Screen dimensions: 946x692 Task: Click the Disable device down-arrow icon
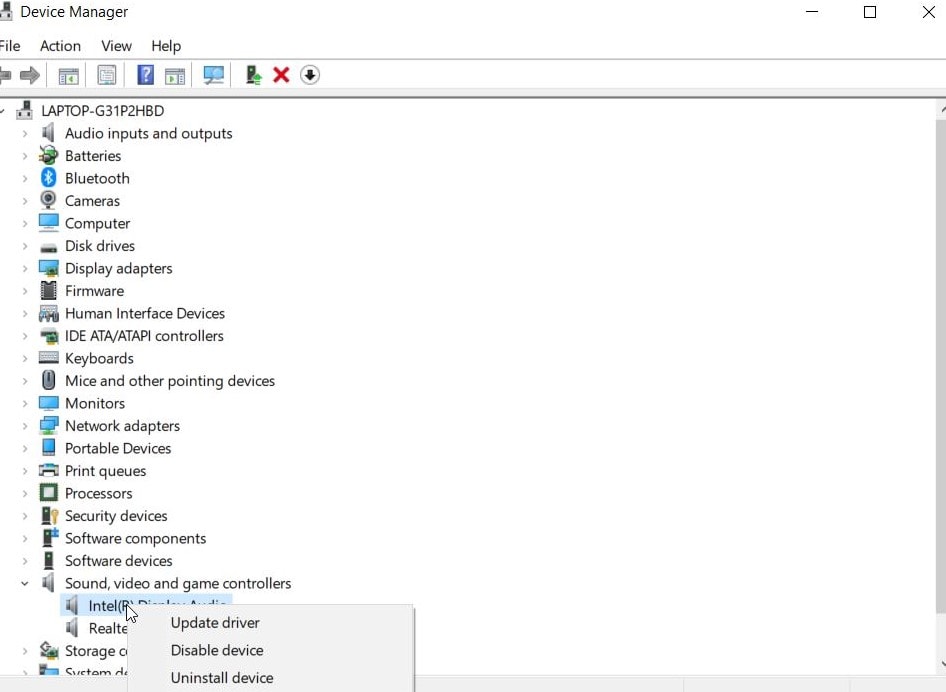pos(310,75)
